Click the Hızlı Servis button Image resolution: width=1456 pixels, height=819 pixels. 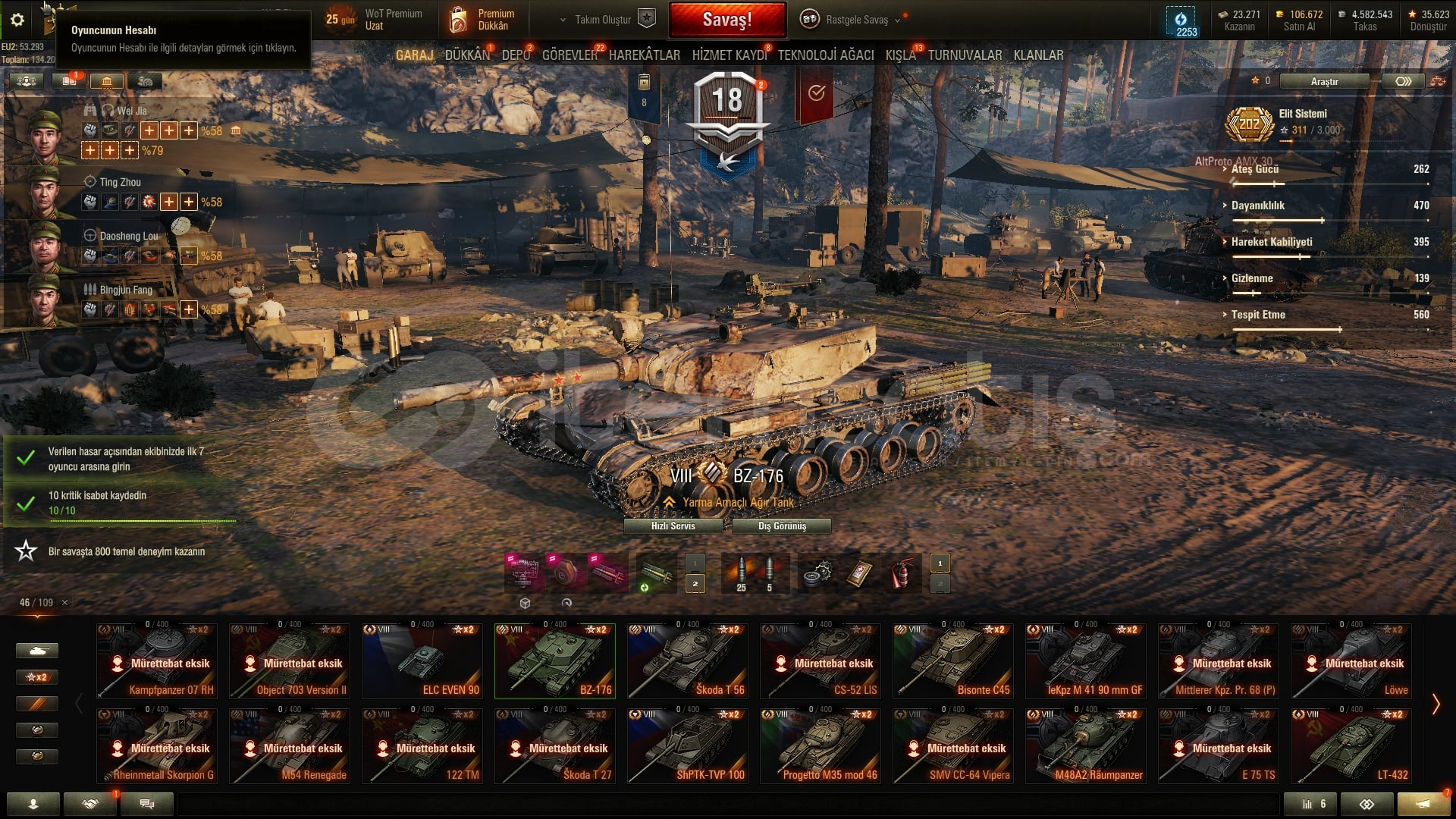673,526
